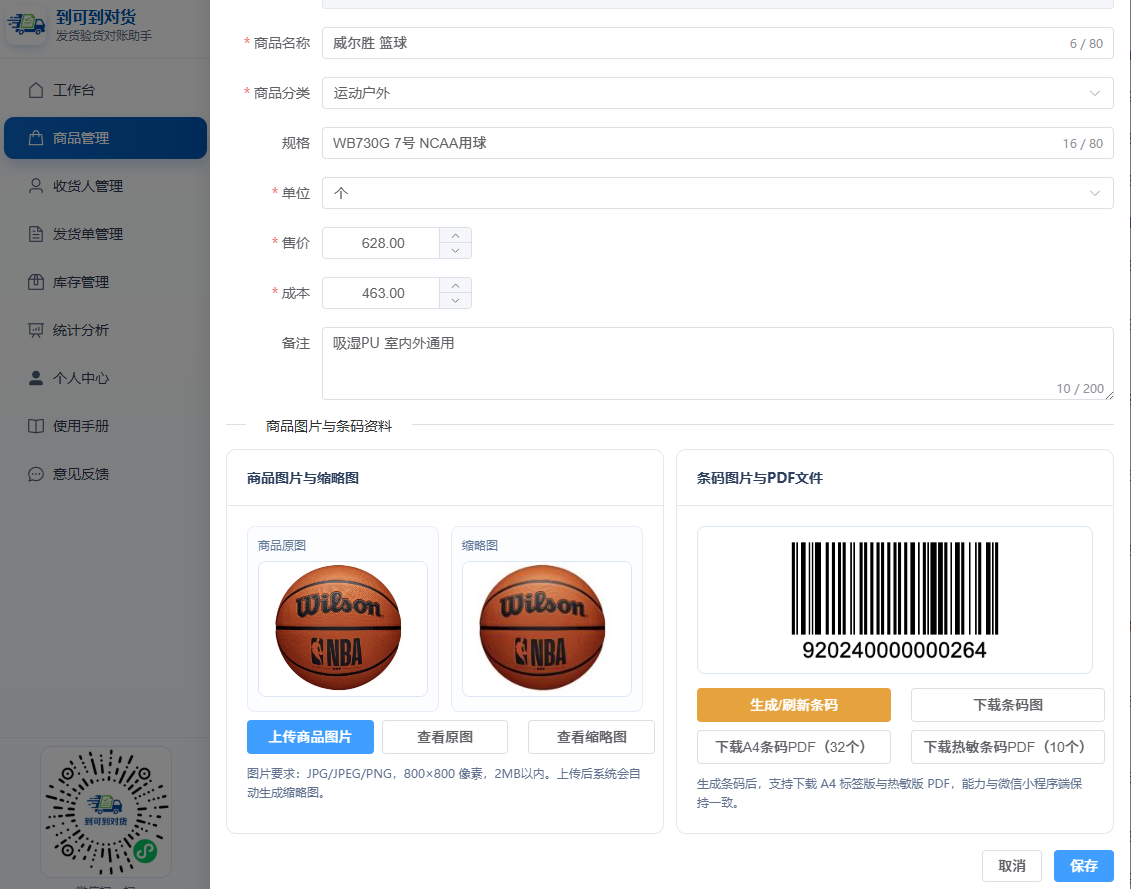Click the 统计分析 chart icon
1131x889 pixels.
click(x=35, y=330)
